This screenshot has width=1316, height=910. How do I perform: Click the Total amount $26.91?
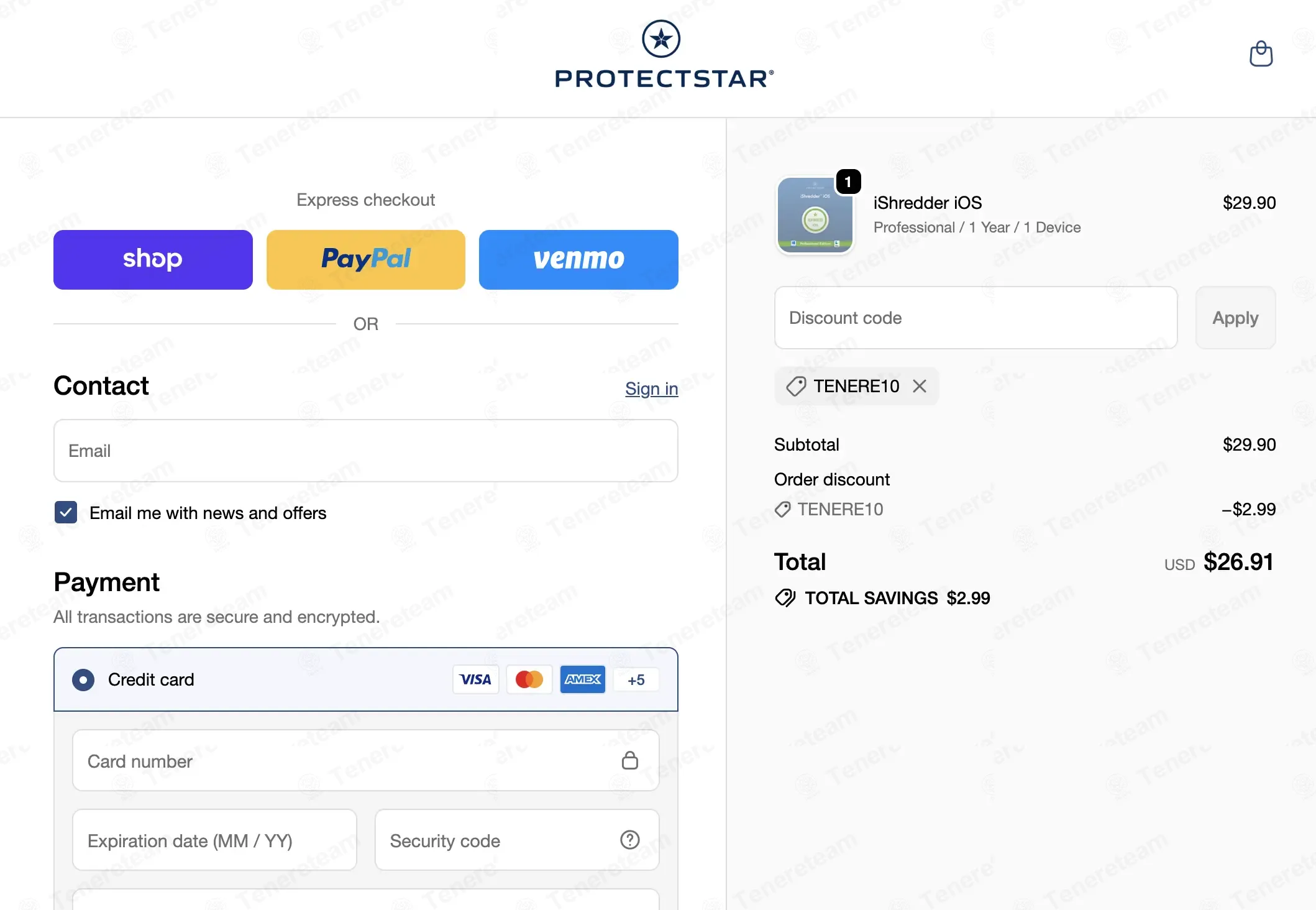coord(1238,562)
